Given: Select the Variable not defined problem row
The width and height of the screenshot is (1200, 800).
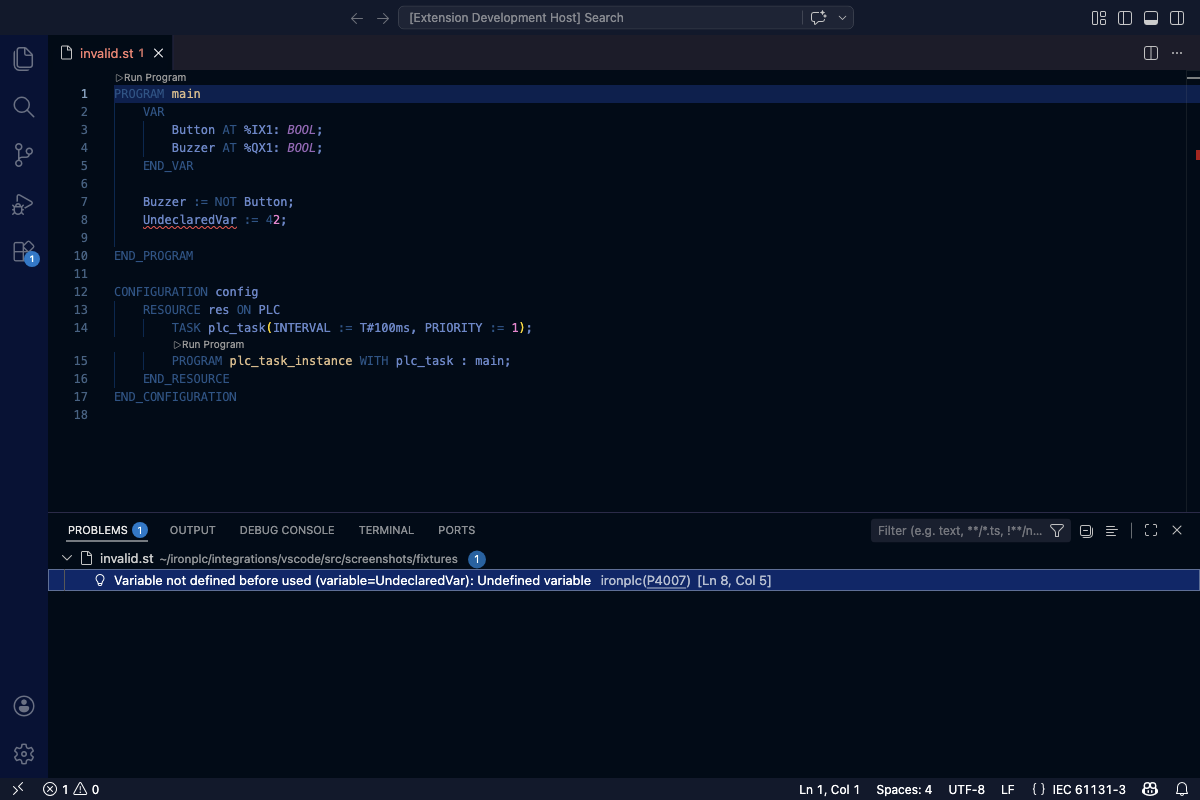Looking at the screenshot, I should click(x=624, y=580).
